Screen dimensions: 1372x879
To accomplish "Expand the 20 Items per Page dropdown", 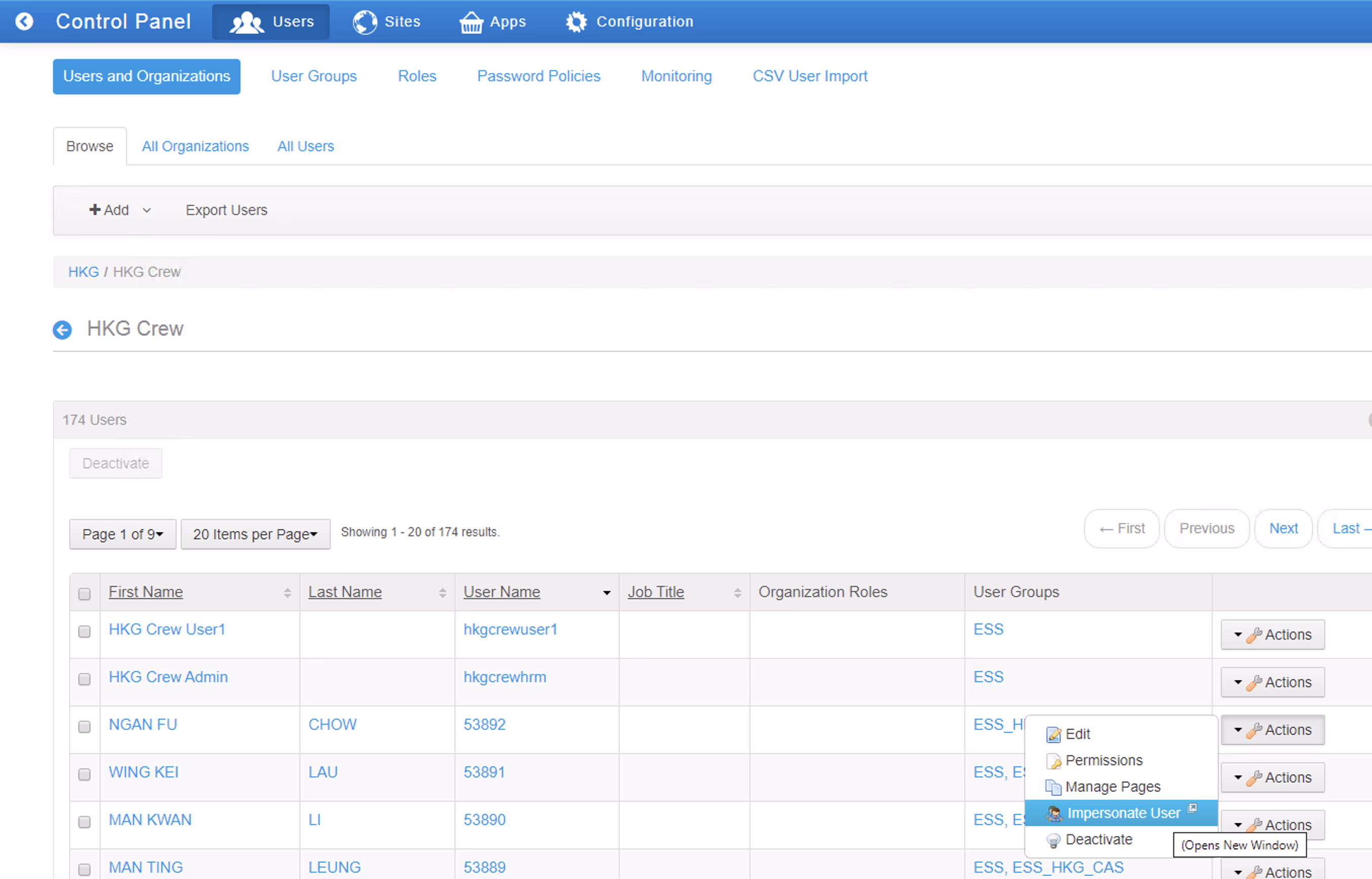I will [x=255, y=534].
